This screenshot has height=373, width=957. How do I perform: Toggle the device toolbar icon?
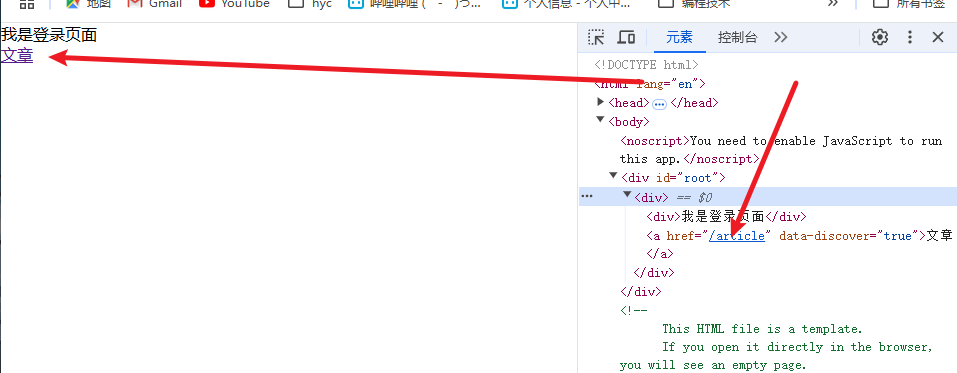point(626,37)
